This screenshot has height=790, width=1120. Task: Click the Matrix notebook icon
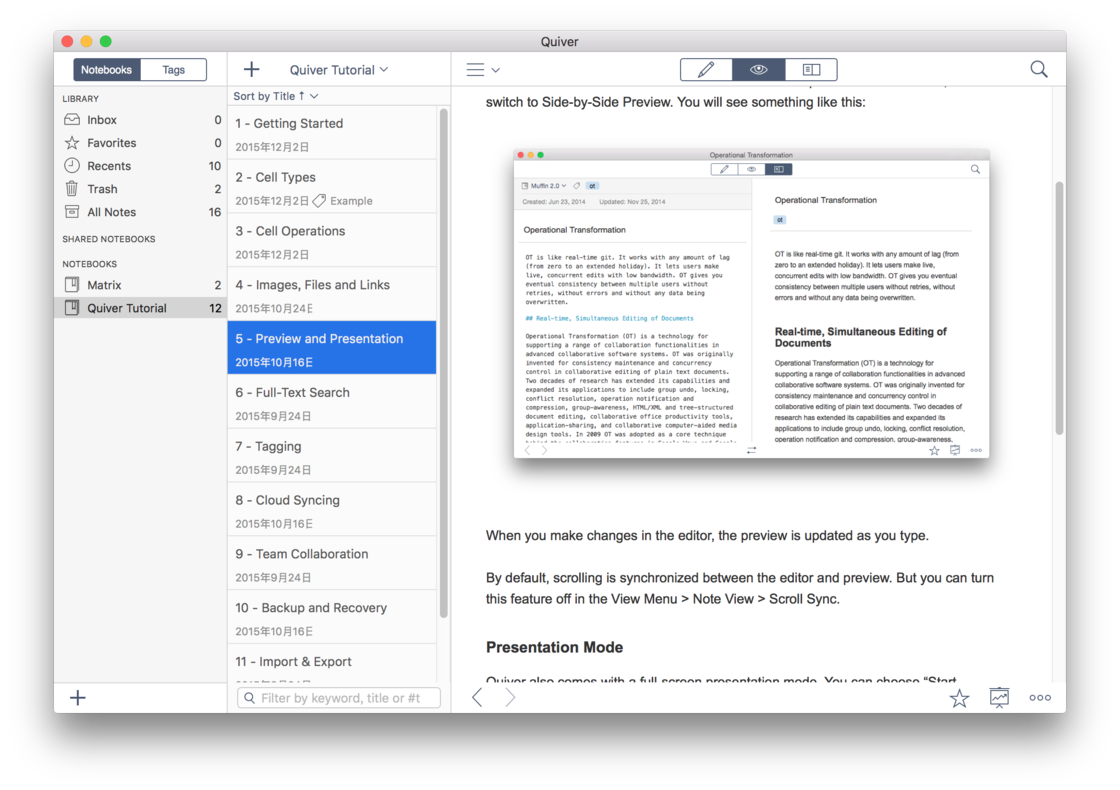coord(72,285)
